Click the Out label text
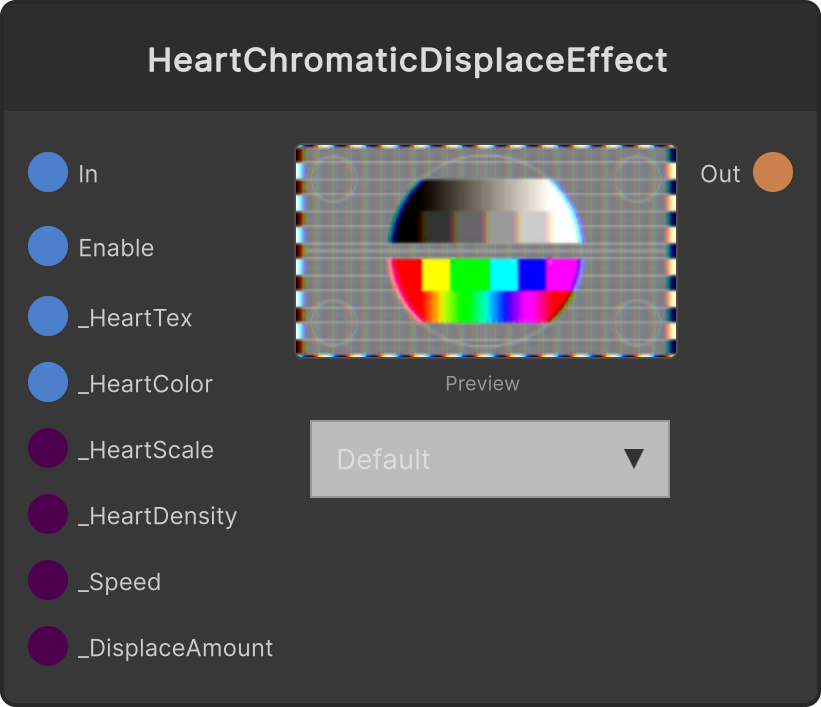The image size is (821, 707). tap(720, 174)
